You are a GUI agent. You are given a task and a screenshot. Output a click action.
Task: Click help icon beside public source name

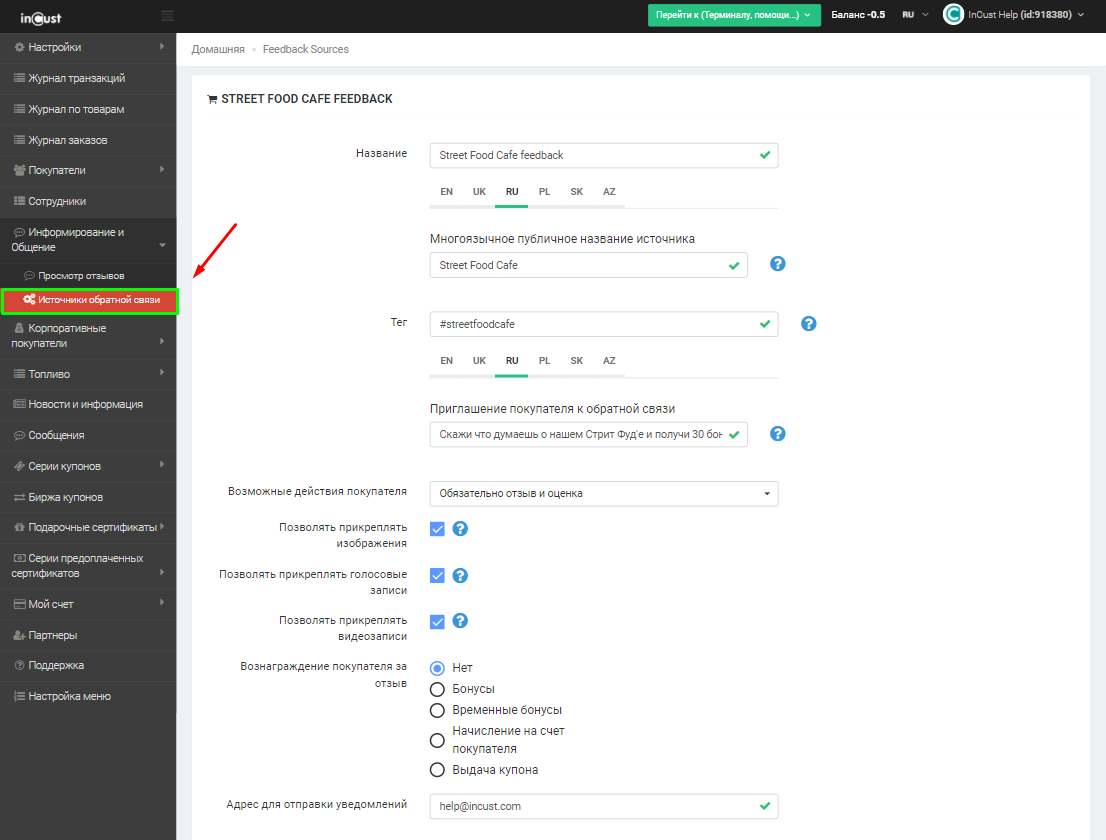[x=777, y=264]
